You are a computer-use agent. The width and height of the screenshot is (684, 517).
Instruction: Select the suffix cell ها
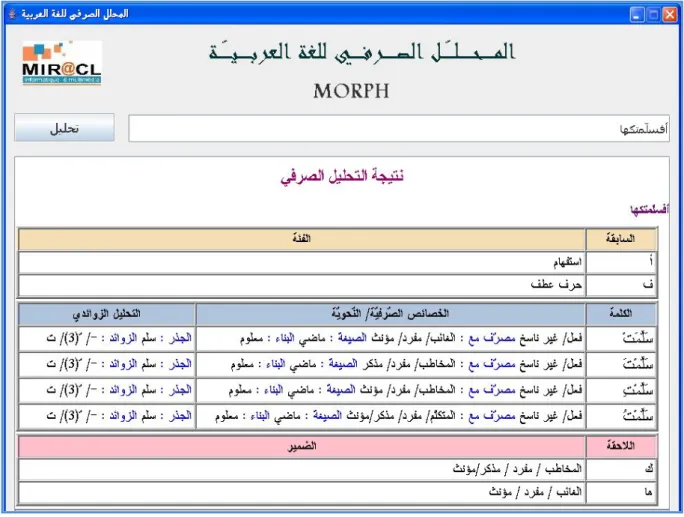[x=621, y=493]
